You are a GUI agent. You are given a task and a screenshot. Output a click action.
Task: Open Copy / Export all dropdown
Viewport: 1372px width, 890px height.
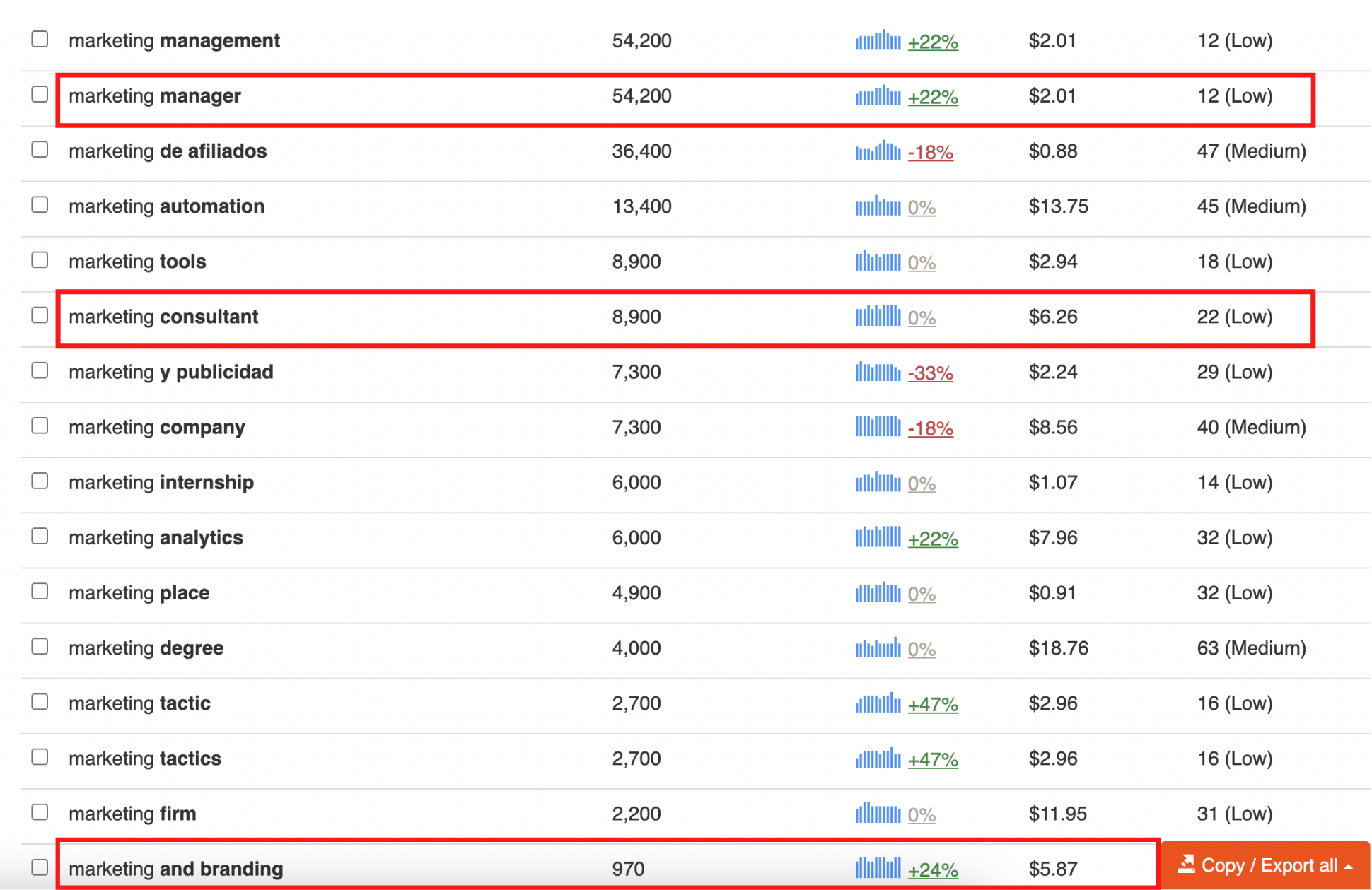click(1265, 865)
